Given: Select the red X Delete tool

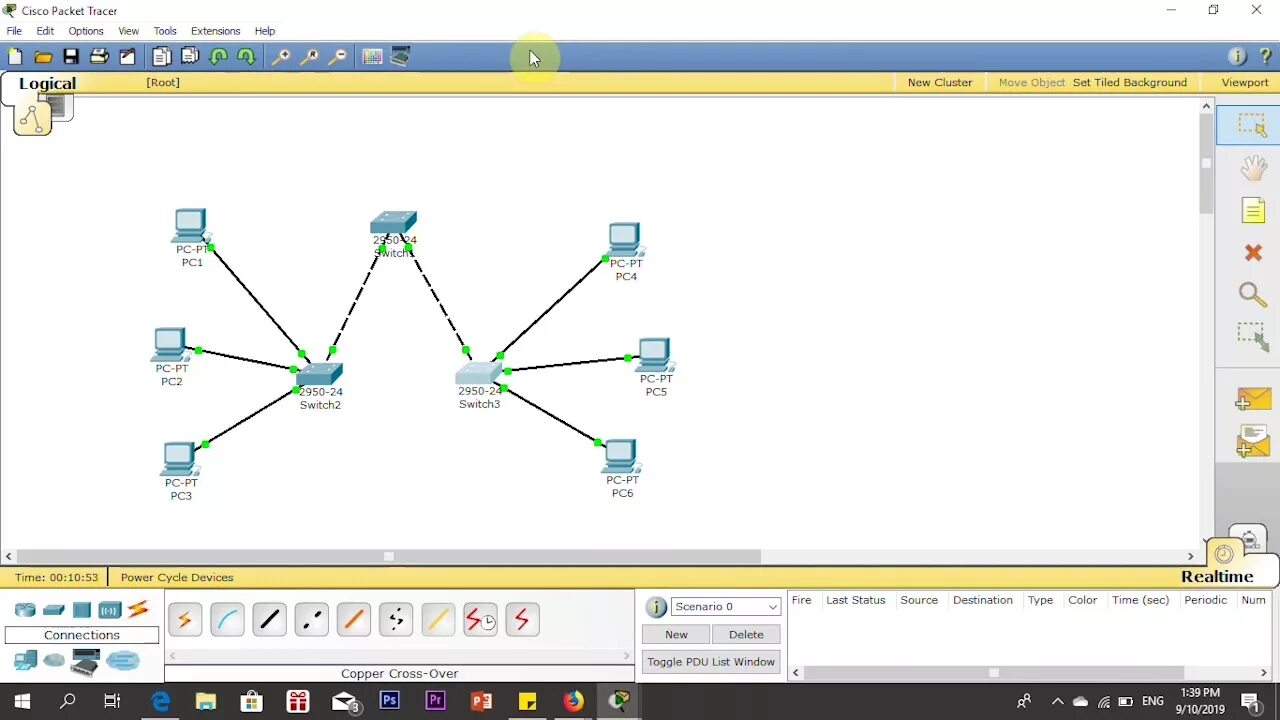Looking at the screenshot, I should [x=1253, y=253].
